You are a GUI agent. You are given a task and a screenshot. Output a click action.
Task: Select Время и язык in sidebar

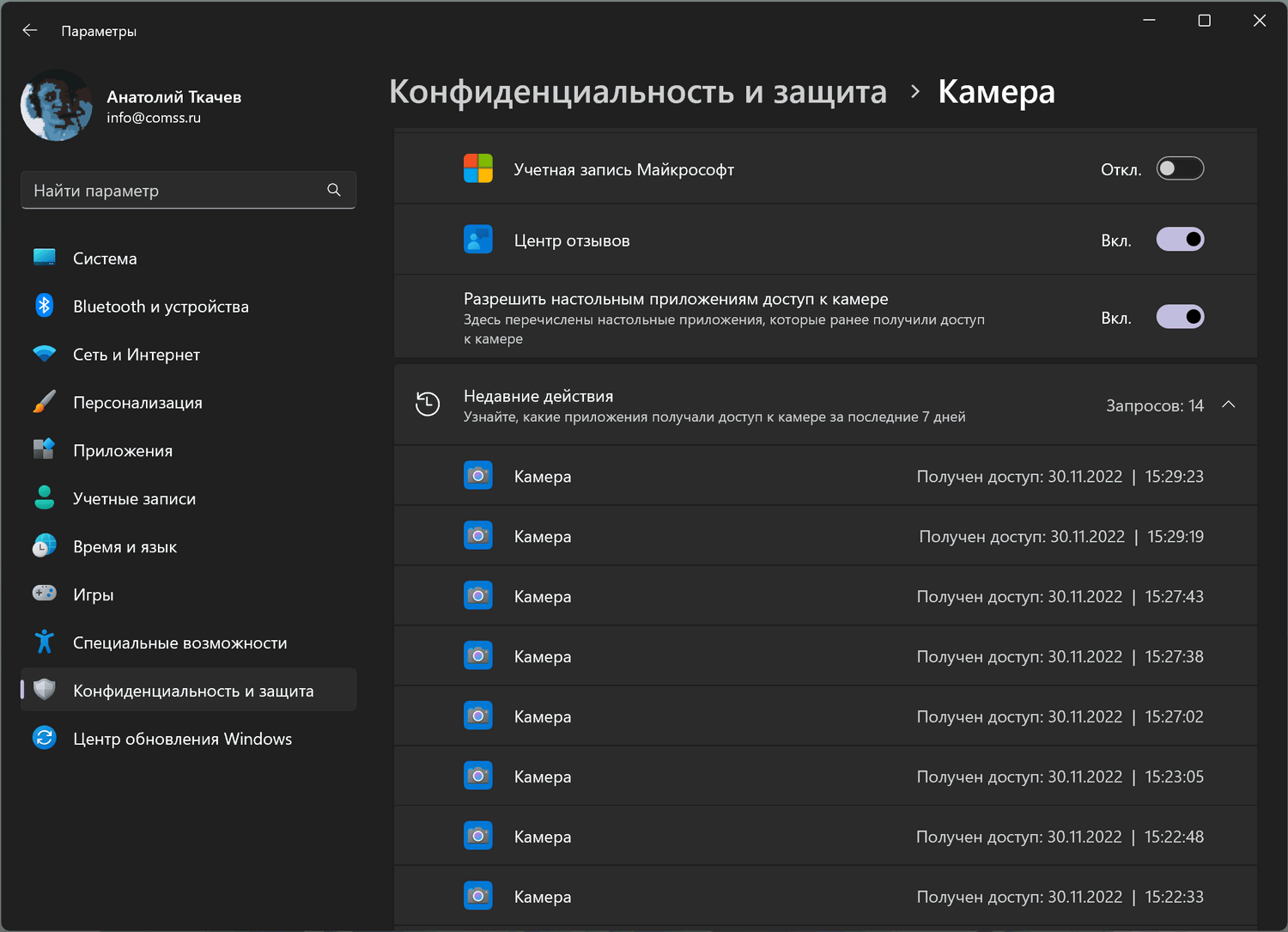click(x=125, y=547)
